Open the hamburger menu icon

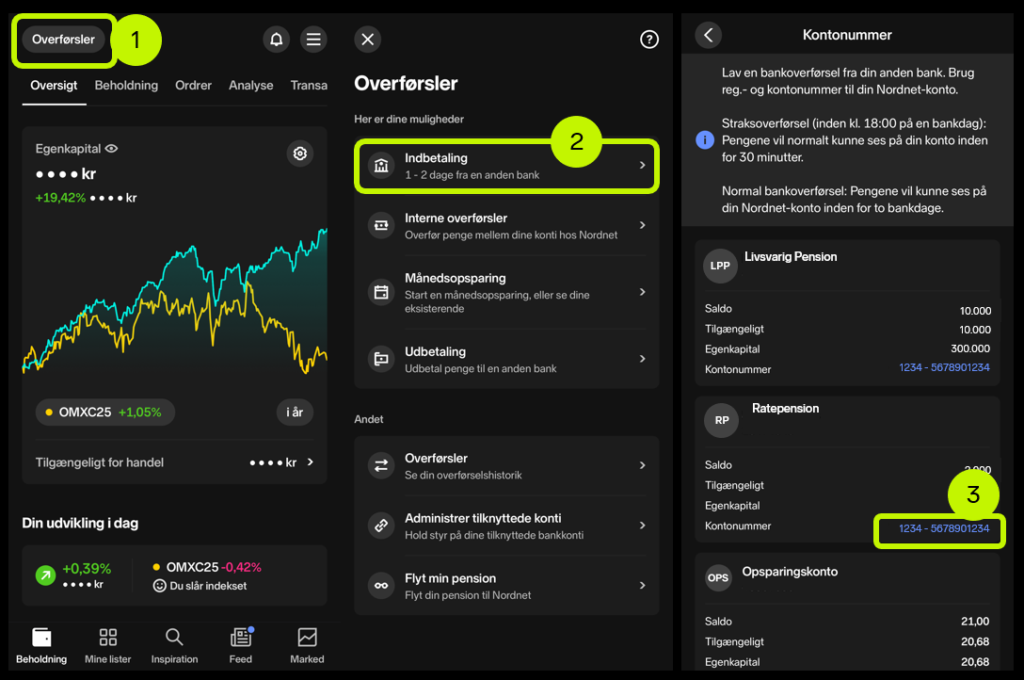[x=313, y=40]
